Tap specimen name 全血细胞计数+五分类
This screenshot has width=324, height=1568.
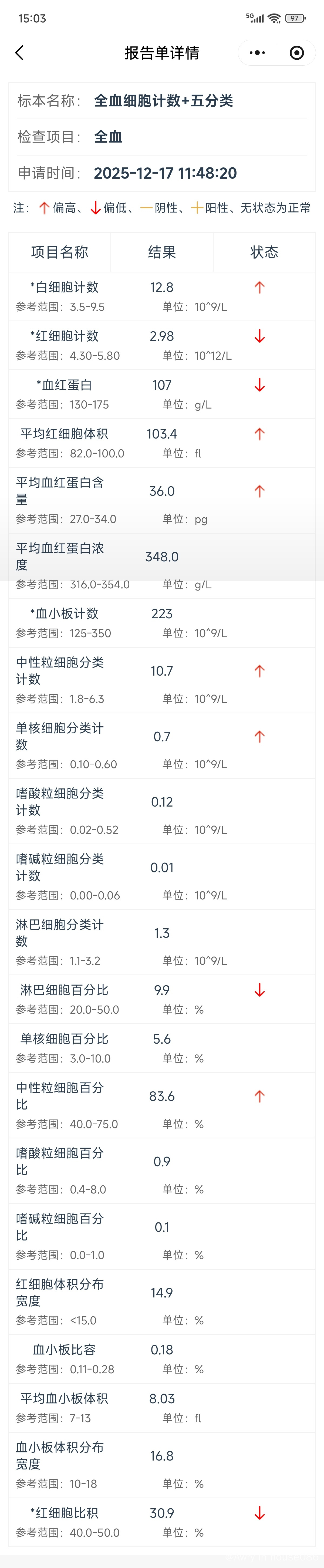(x=163, y=101)
